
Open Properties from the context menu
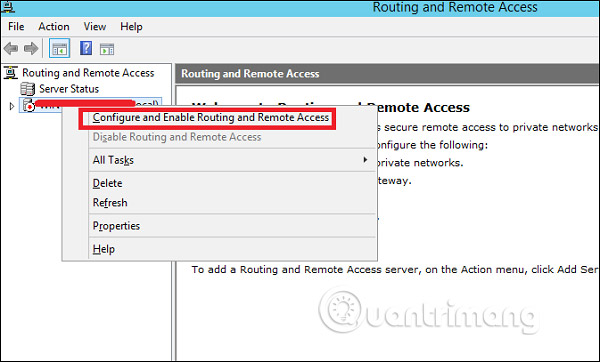pos(116,226)
